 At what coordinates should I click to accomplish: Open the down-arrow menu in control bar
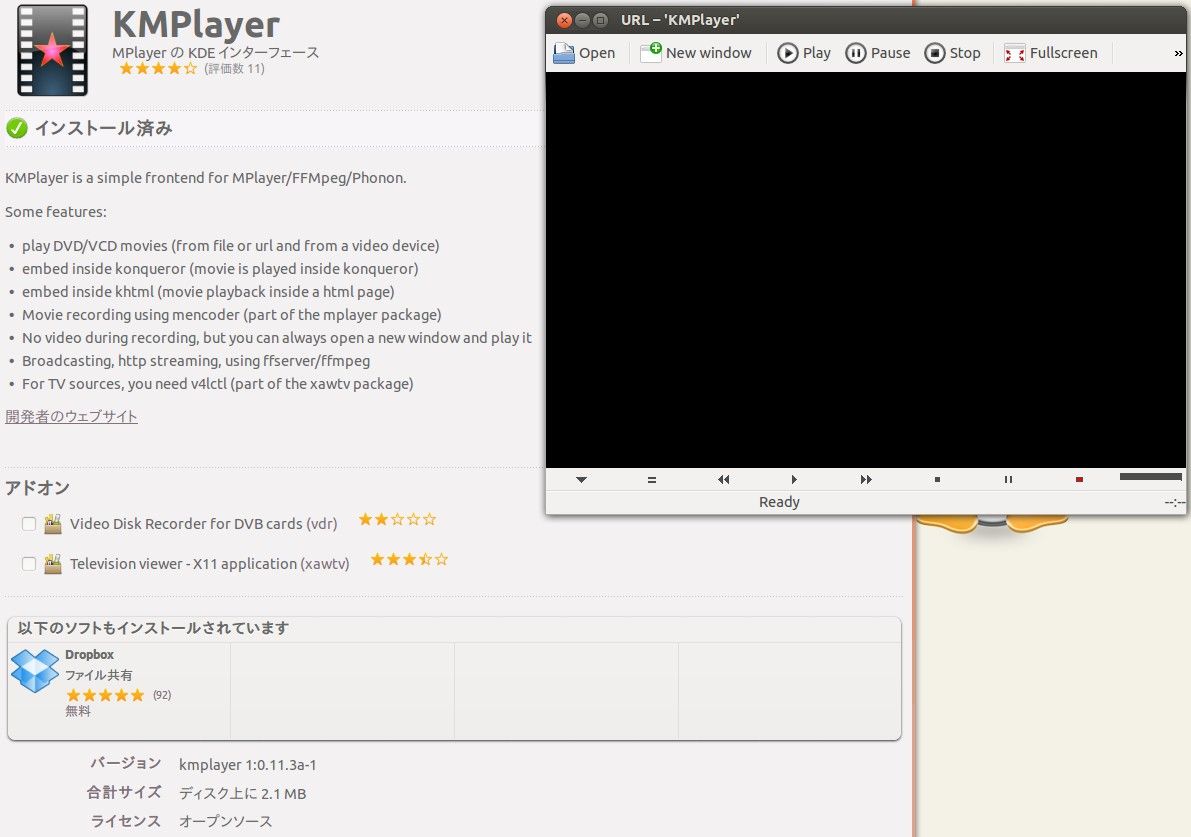(581, 479)
